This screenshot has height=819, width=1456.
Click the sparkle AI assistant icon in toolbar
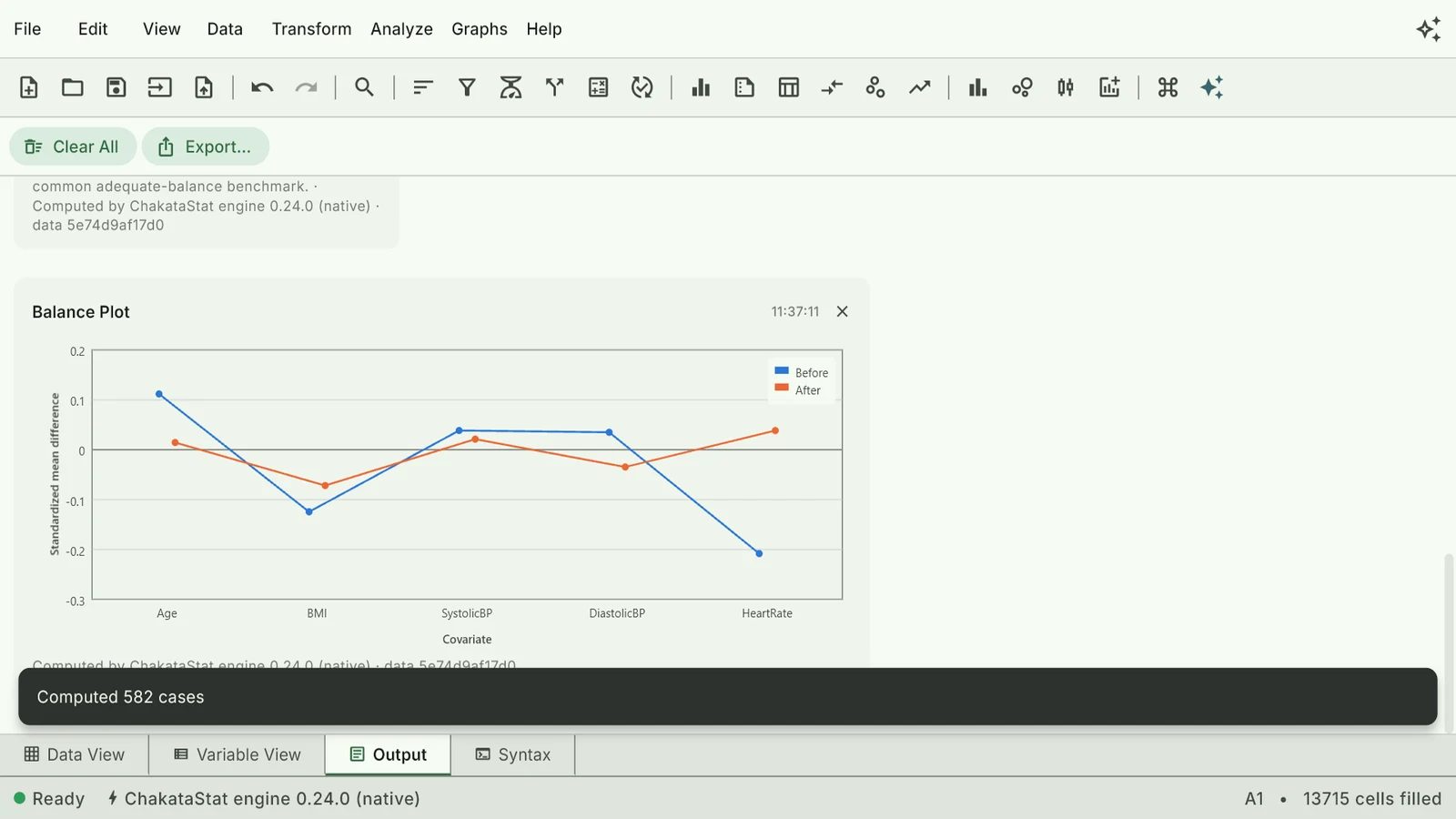click(1212, 87)
